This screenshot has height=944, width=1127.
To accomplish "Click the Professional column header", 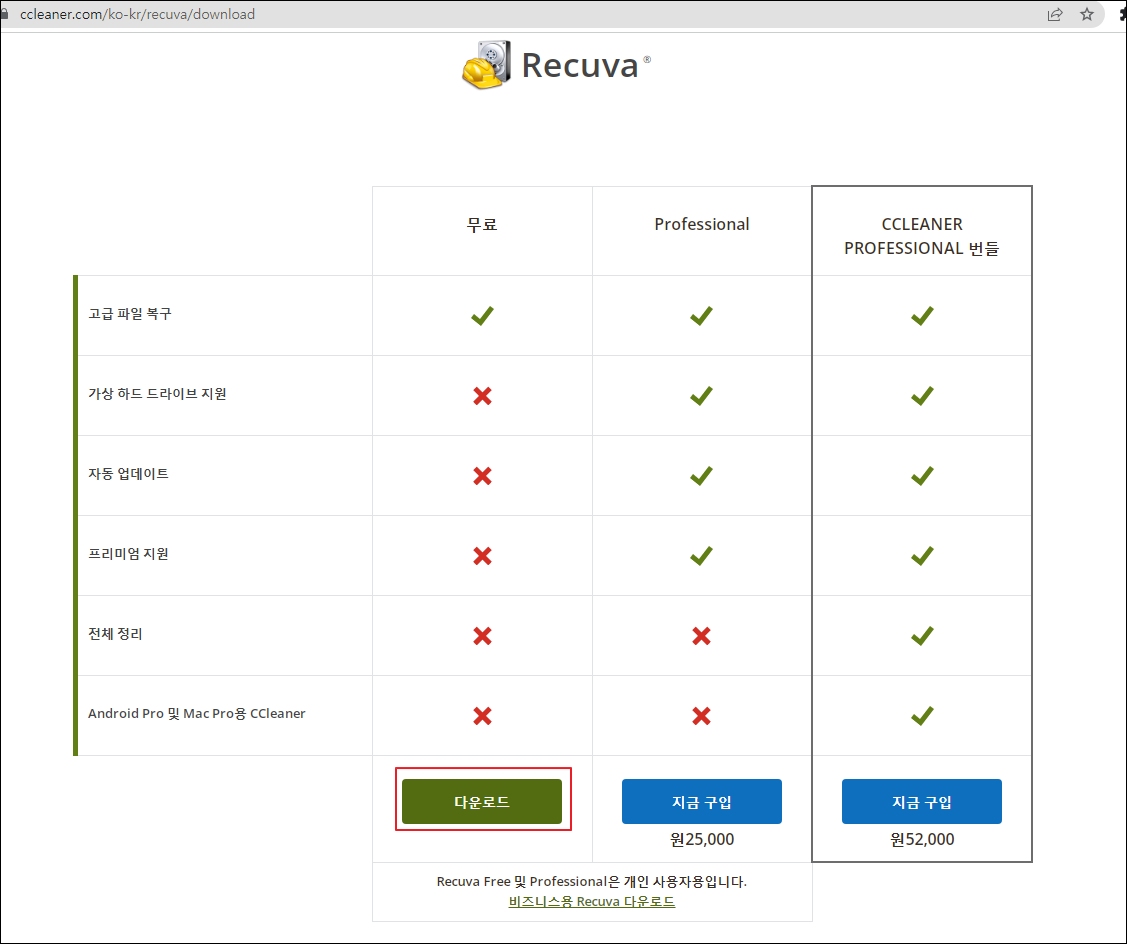I will (x=702, y=224).
